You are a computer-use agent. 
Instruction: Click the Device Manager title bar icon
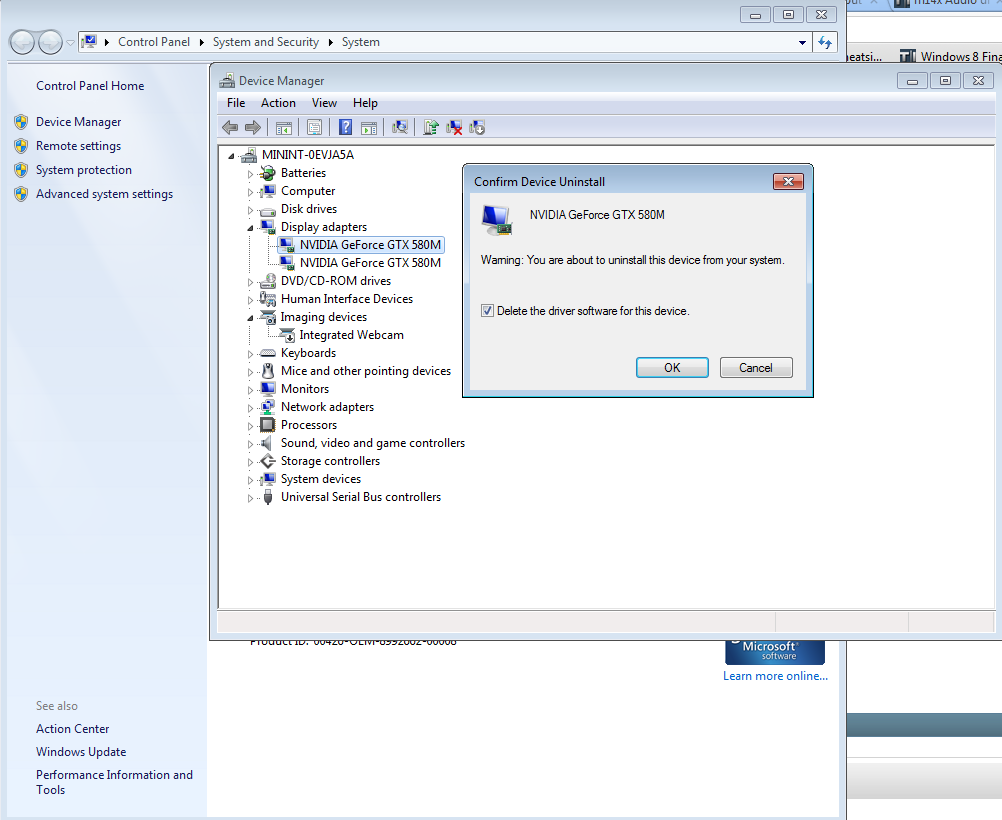pyautogui.click(x=227, y=81)
